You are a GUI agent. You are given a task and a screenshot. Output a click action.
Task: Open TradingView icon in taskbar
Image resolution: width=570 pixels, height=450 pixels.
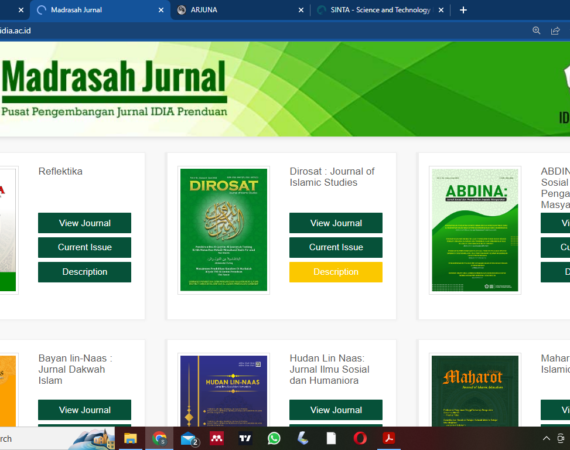(x=245, y=438)
